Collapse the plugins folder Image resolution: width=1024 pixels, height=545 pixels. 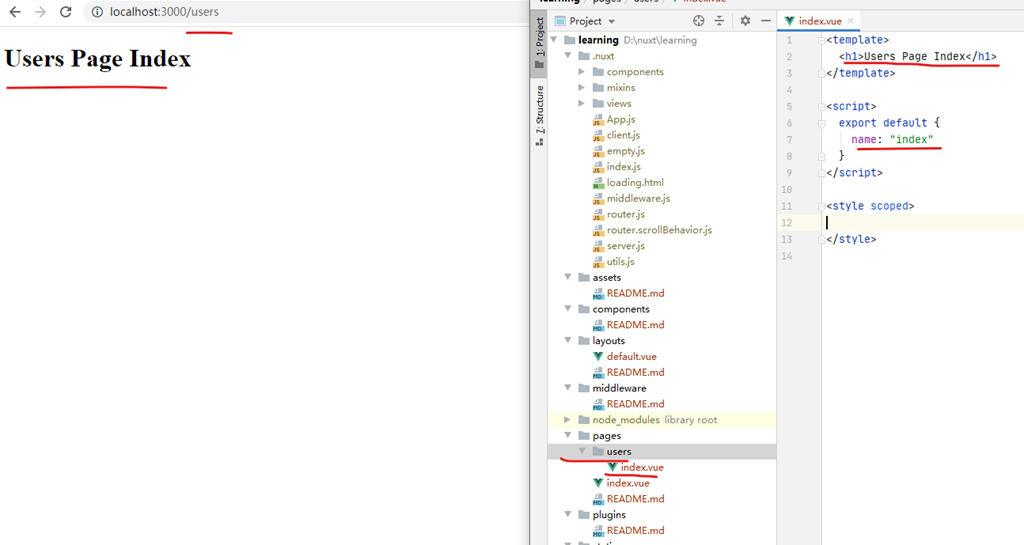tap(568, 514)
